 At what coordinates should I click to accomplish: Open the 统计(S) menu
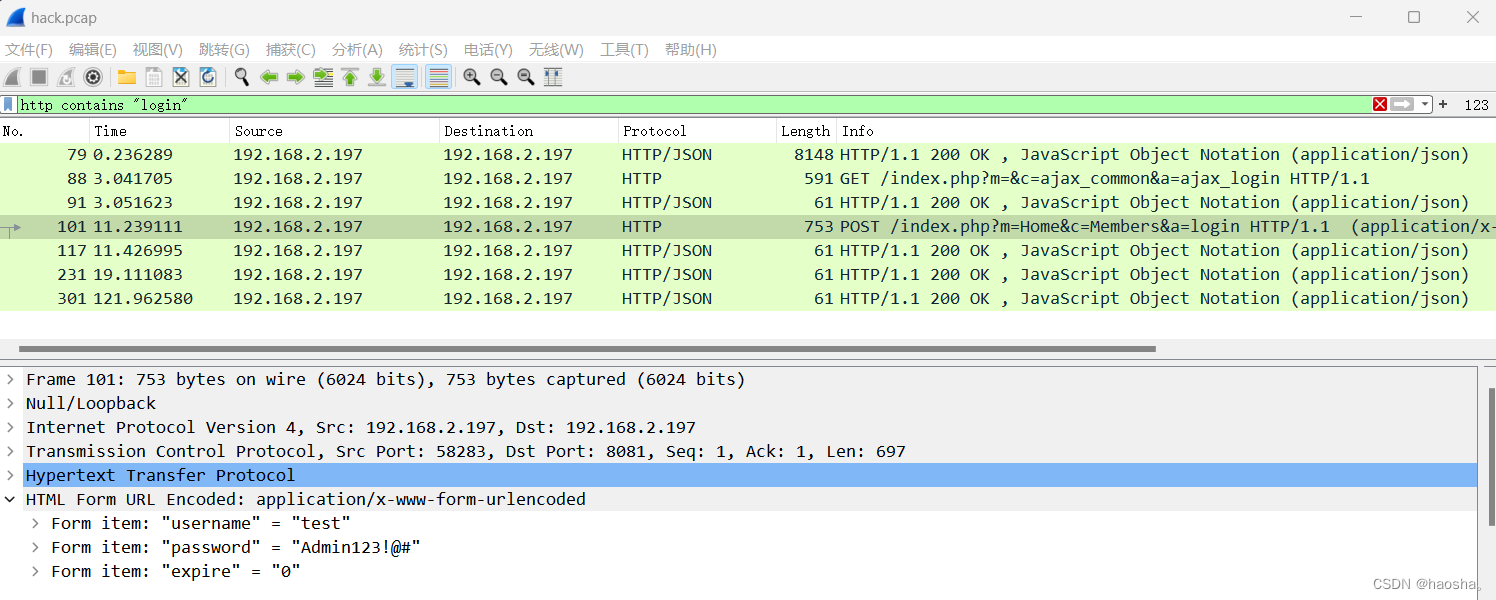coord(422,49)
